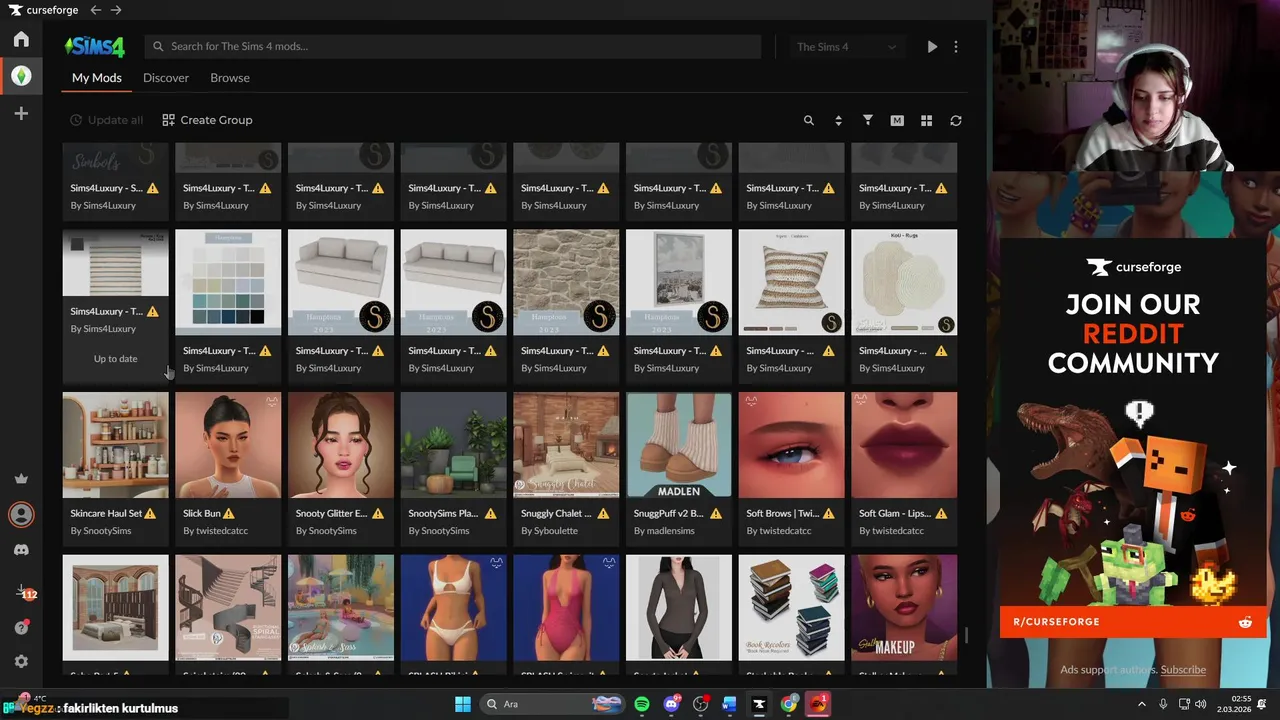Click the plus icon to add a game
Image resolution: width=1280 pixels, height=720 pixels.
click(x=21, y=114)
